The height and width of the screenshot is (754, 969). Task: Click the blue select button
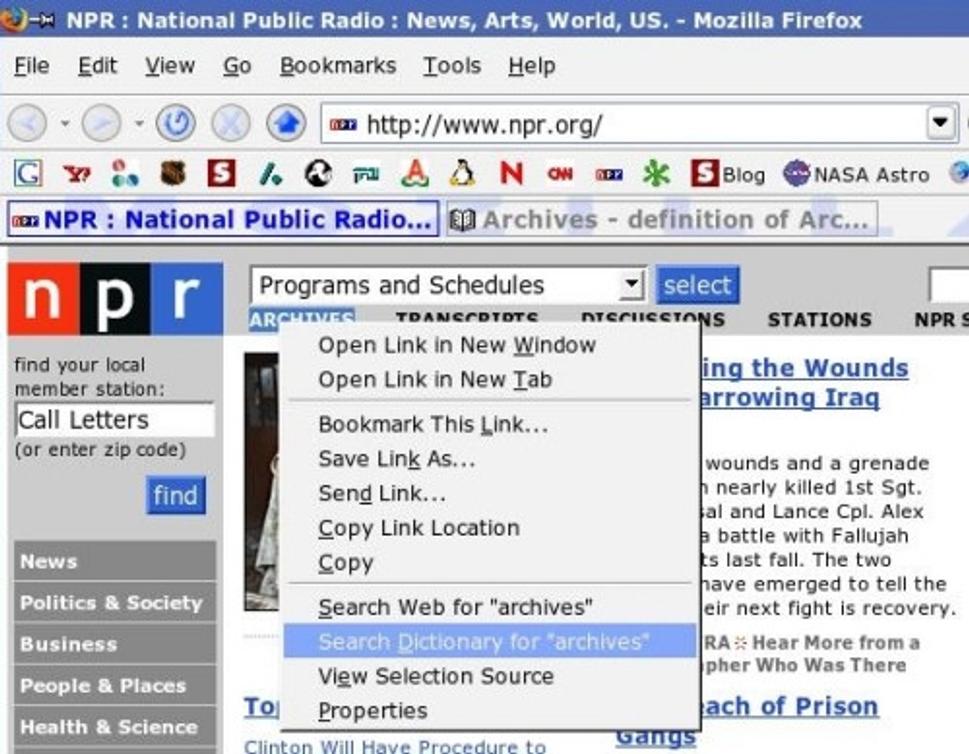698,286
